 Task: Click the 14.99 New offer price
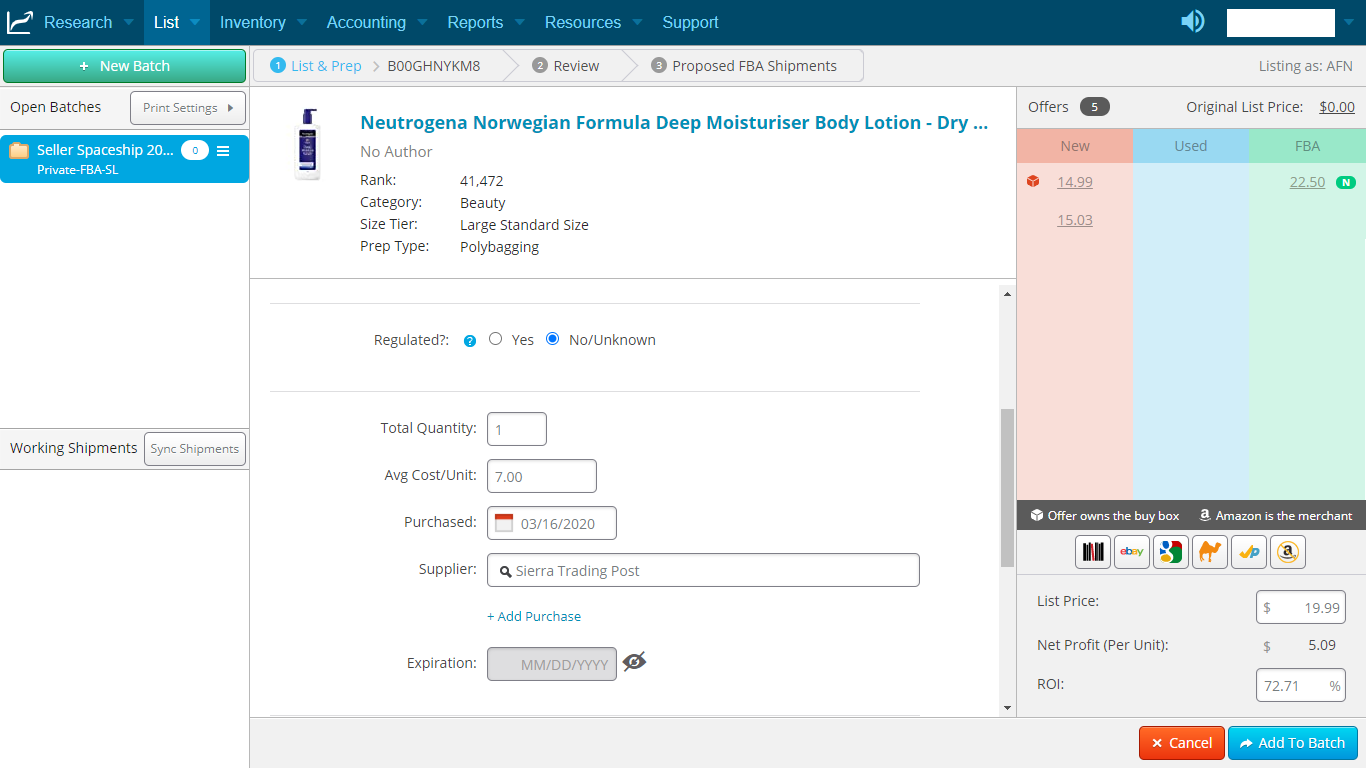1075,182
